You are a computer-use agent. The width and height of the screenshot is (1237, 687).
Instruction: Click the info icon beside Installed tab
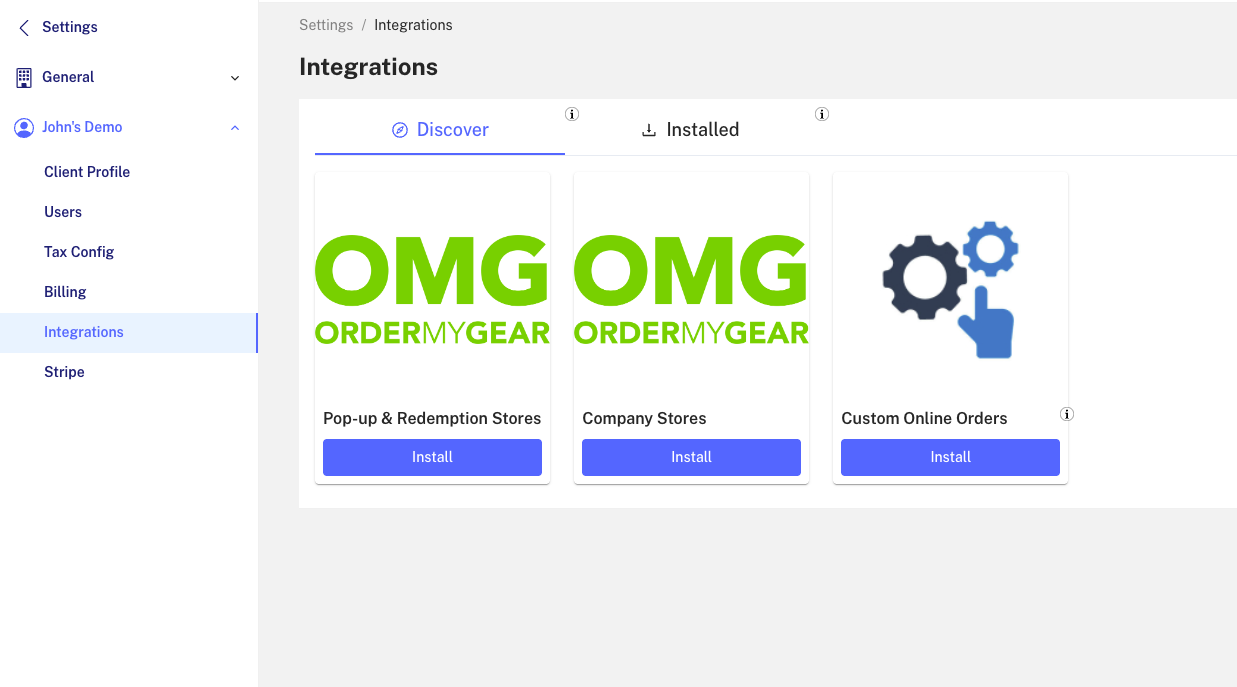[822, 114]
